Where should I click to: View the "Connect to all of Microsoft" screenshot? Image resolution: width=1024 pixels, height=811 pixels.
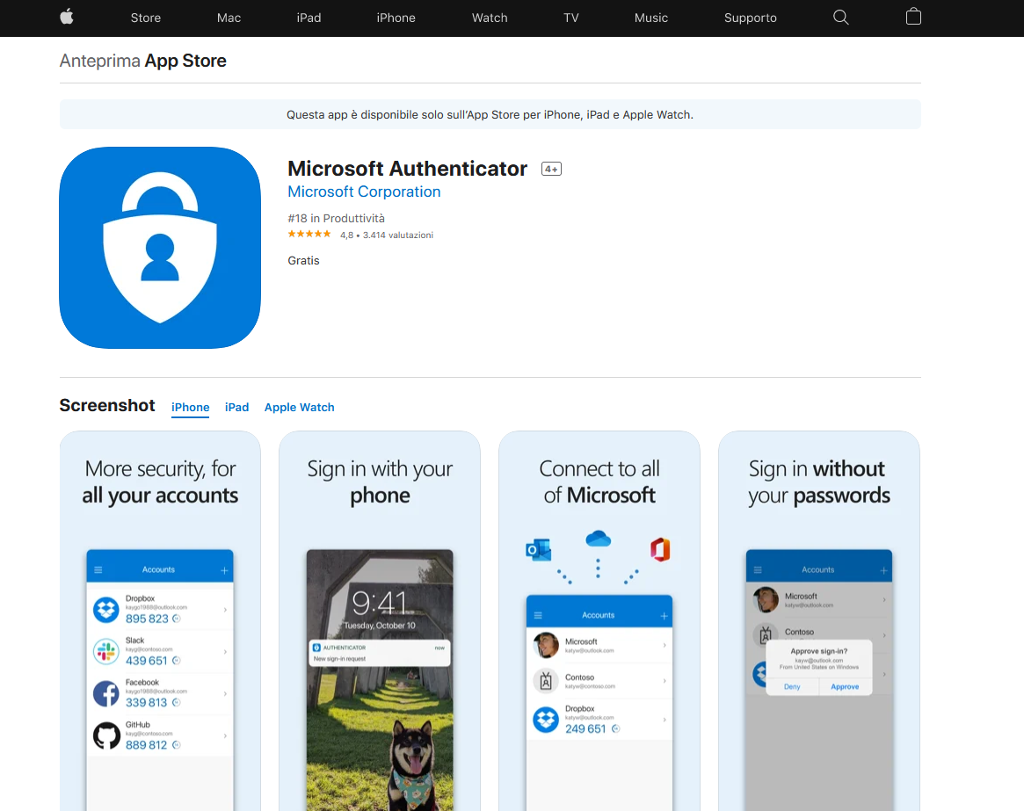pos(599,620)
